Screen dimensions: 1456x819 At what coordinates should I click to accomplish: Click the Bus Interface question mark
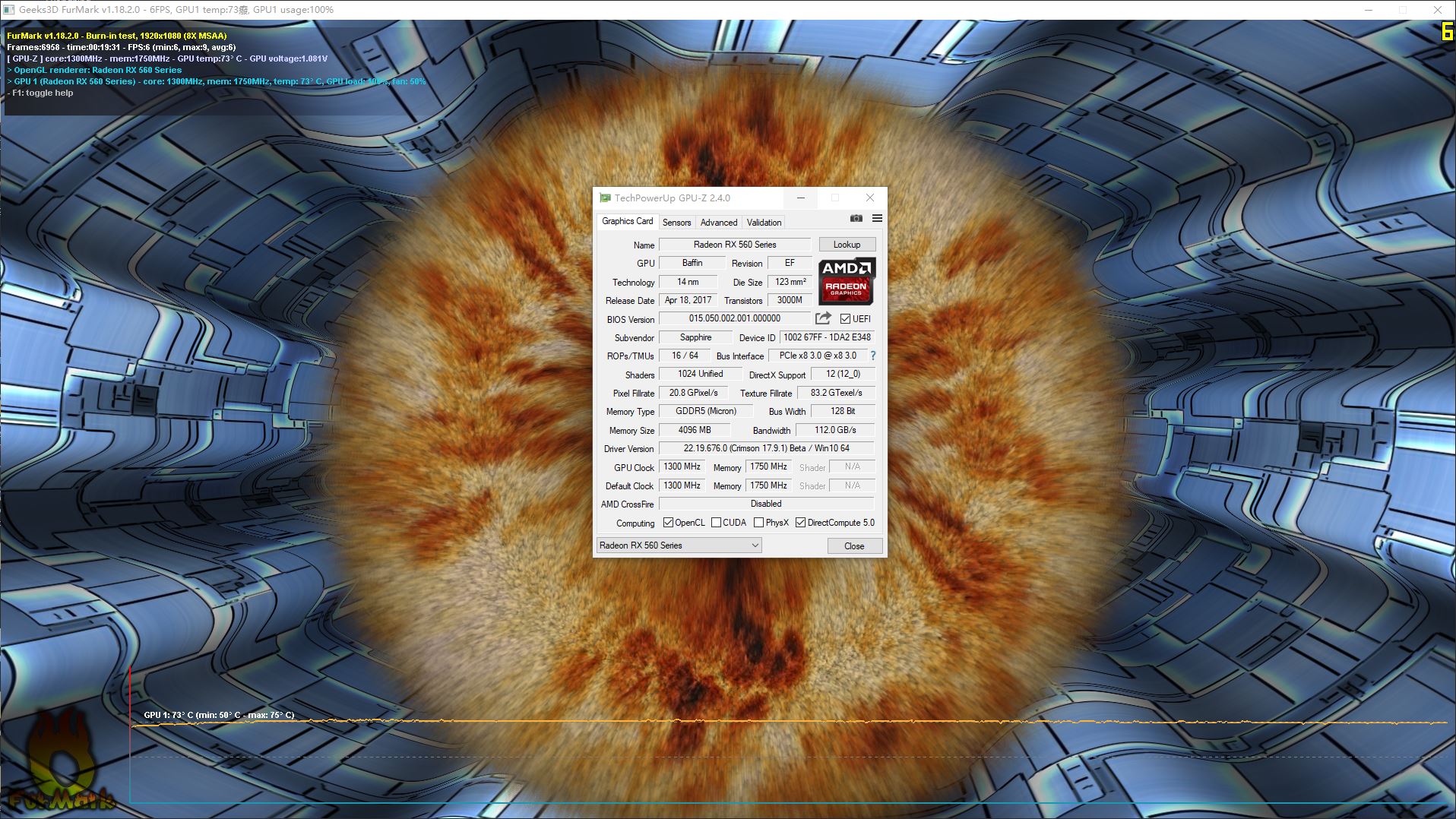(873, 356)
